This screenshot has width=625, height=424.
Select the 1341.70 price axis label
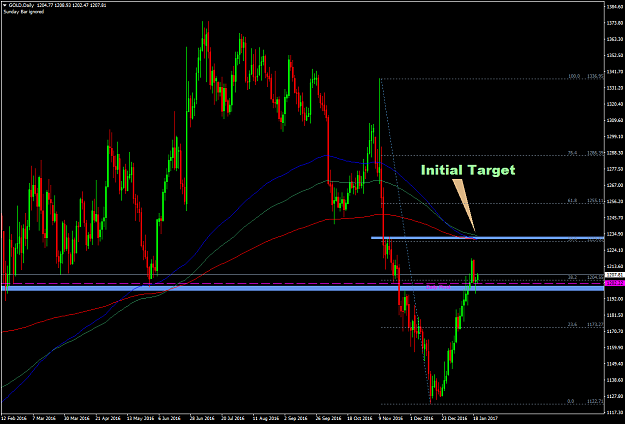615,72
